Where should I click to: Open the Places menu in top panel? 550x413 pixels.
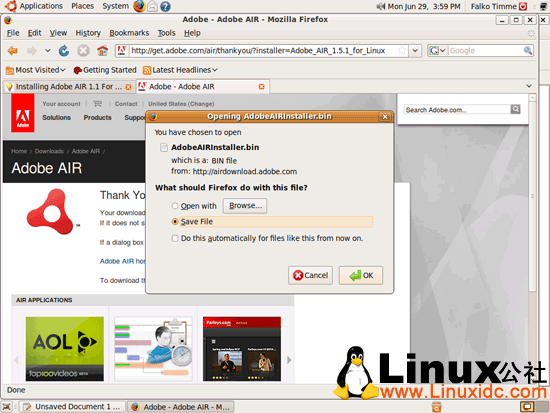point(82,6)
